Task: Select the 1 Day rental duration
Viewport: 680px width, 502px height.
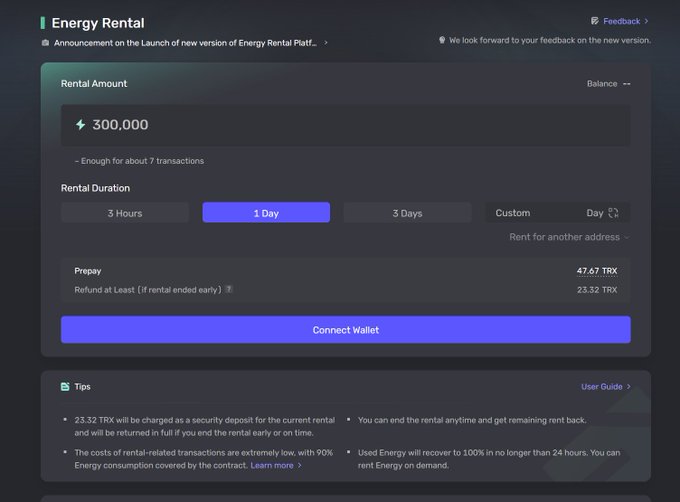Action: [266, 213]
